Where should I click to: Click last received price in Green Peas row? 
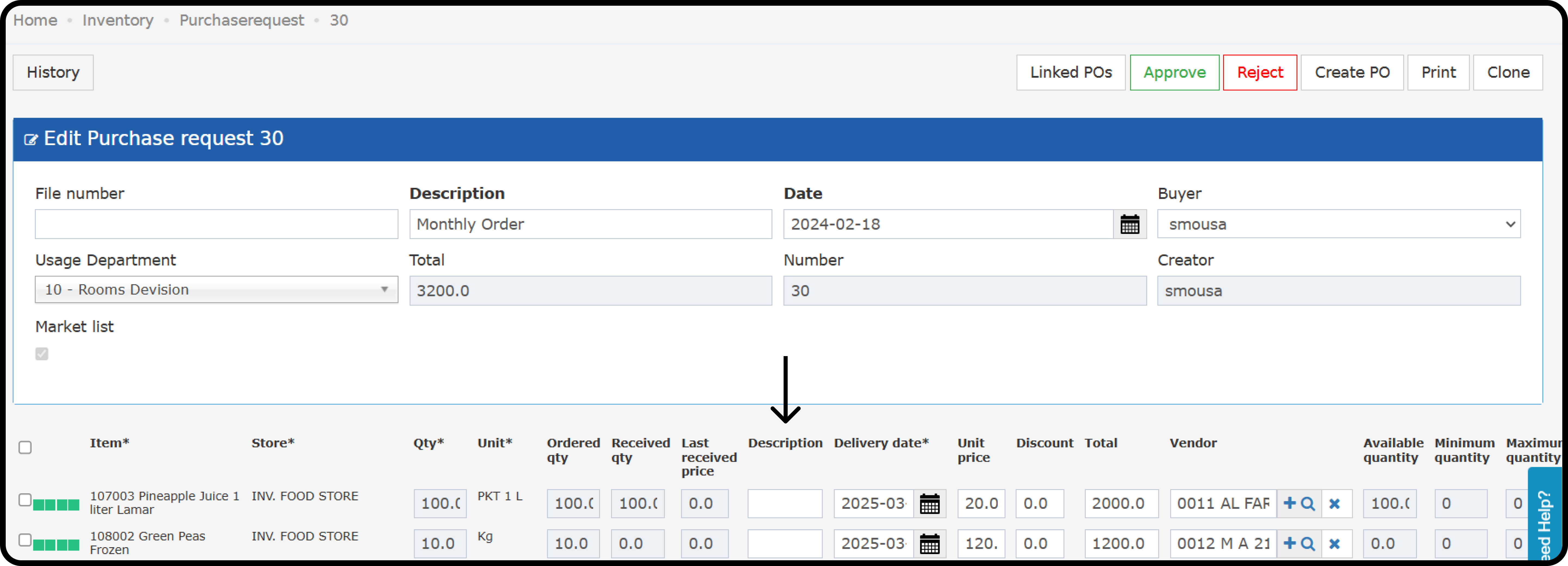point(704,543)
